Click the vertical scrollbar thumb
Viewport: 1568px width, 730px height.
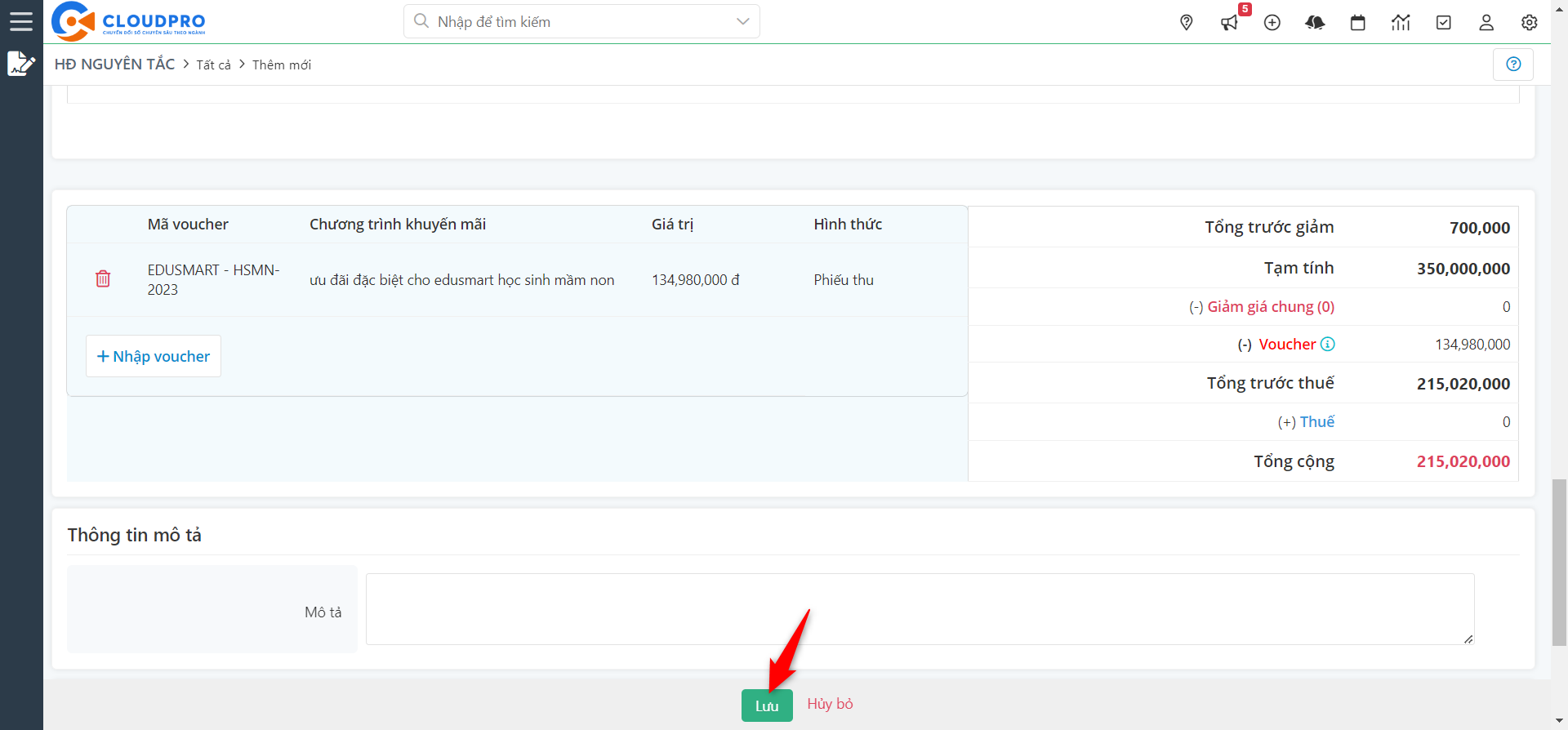pyautogui.click(x=1559, y=563)
